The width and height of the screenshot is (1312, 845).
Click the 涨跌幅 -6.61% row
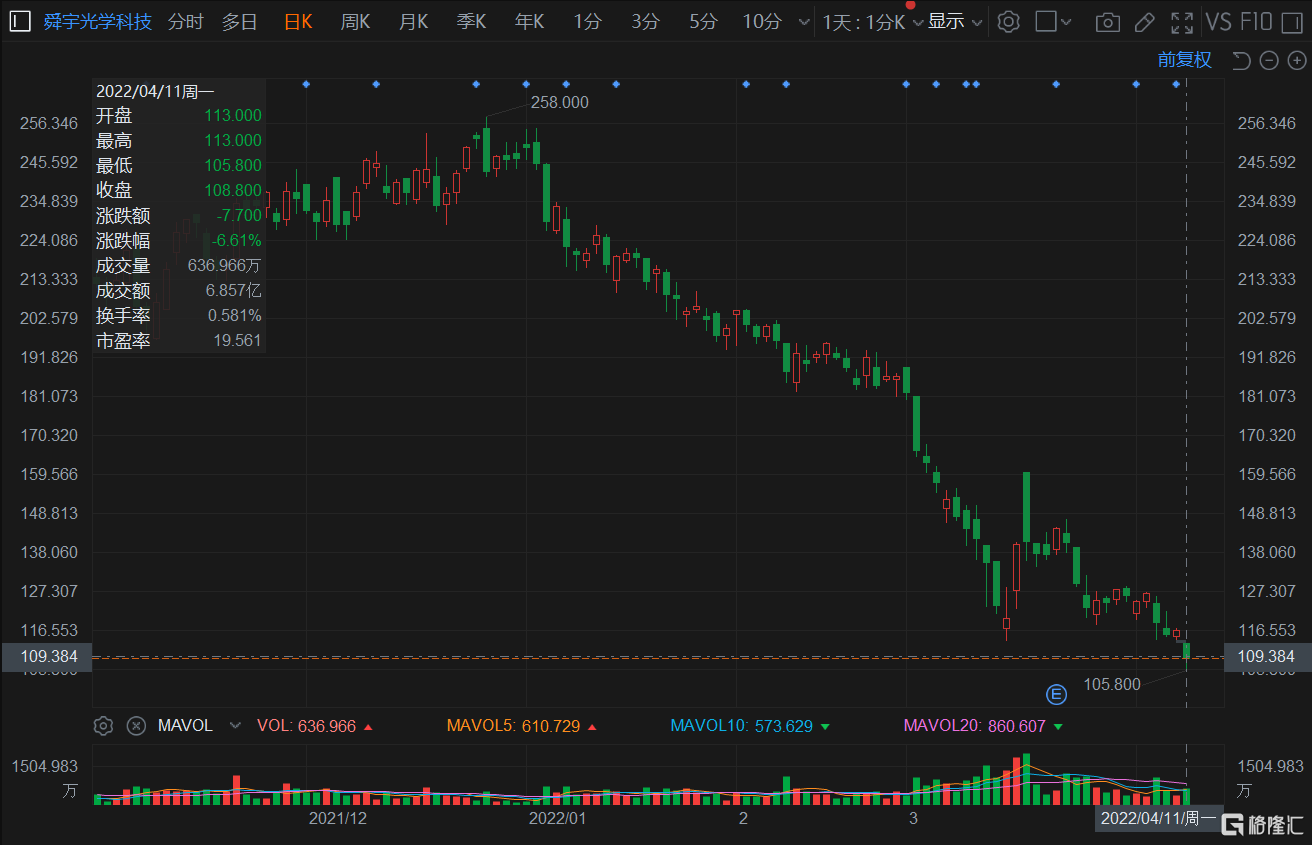tap(179, 240)
